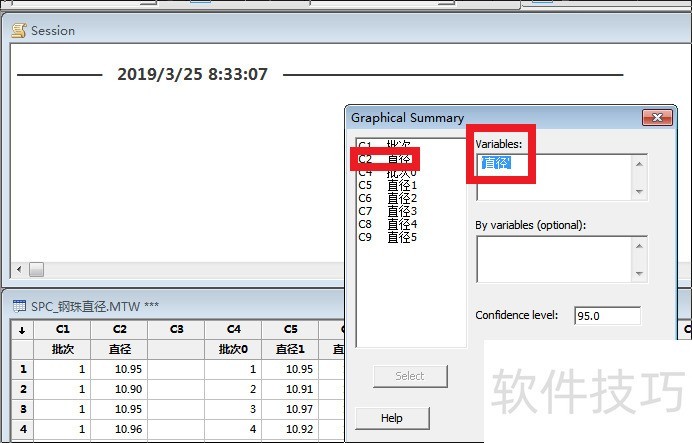Click the Session horizontal scroll thumb
This screenshot has height=443, width=692.
(x=36, y=269)
